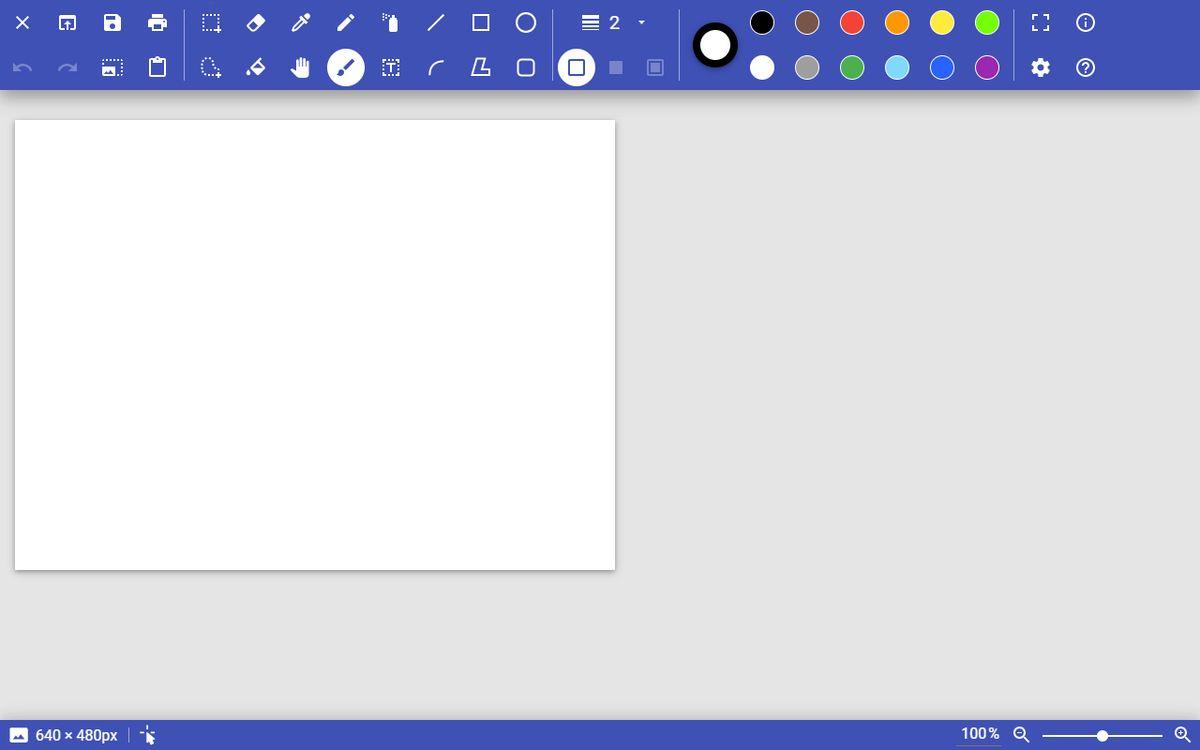Switch to the solid fill shape mode
Image resolution: width=1200 pixels, height=750 pixels.
coord(616,68)
